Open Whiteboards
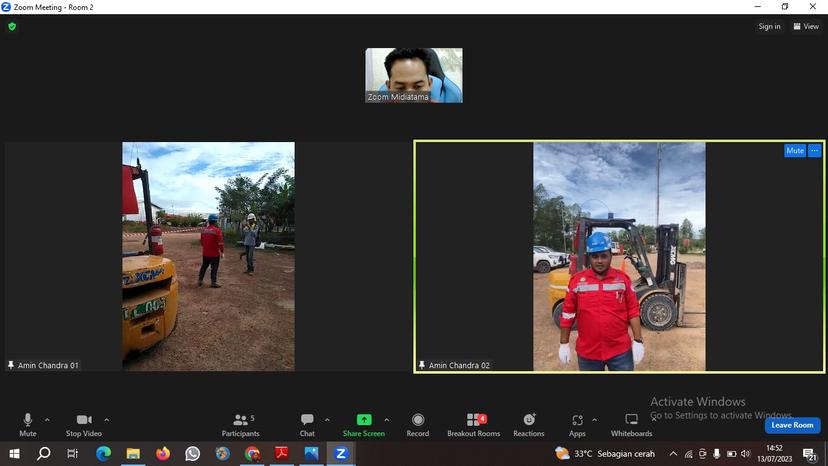This screenshot has width=828, height=466. click(x=632, y=425)
